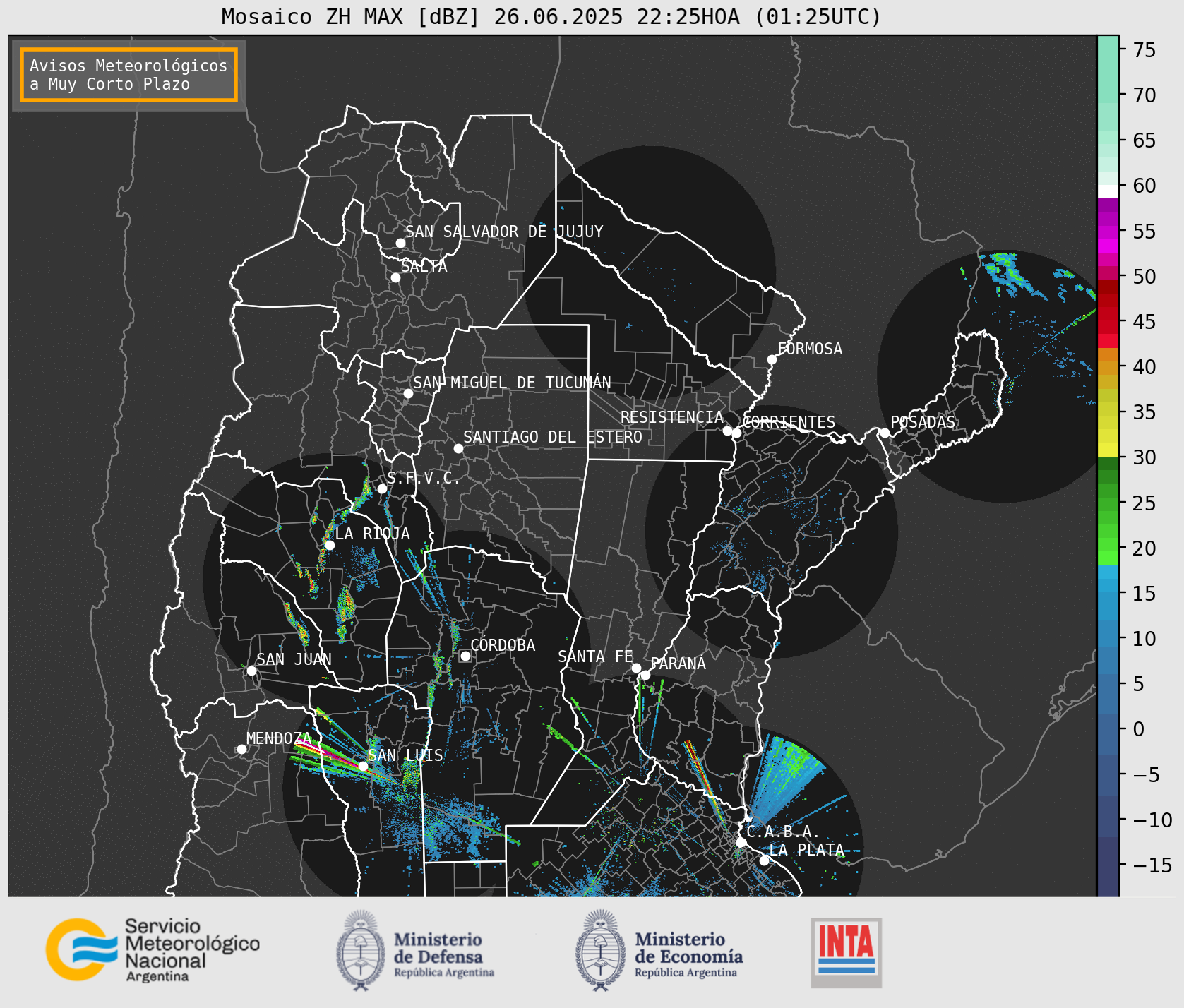This screenshot has width=1184, height=1008.
Task: Select the San Miguel de Tucumán marker
Action: [x=408, y=393]
